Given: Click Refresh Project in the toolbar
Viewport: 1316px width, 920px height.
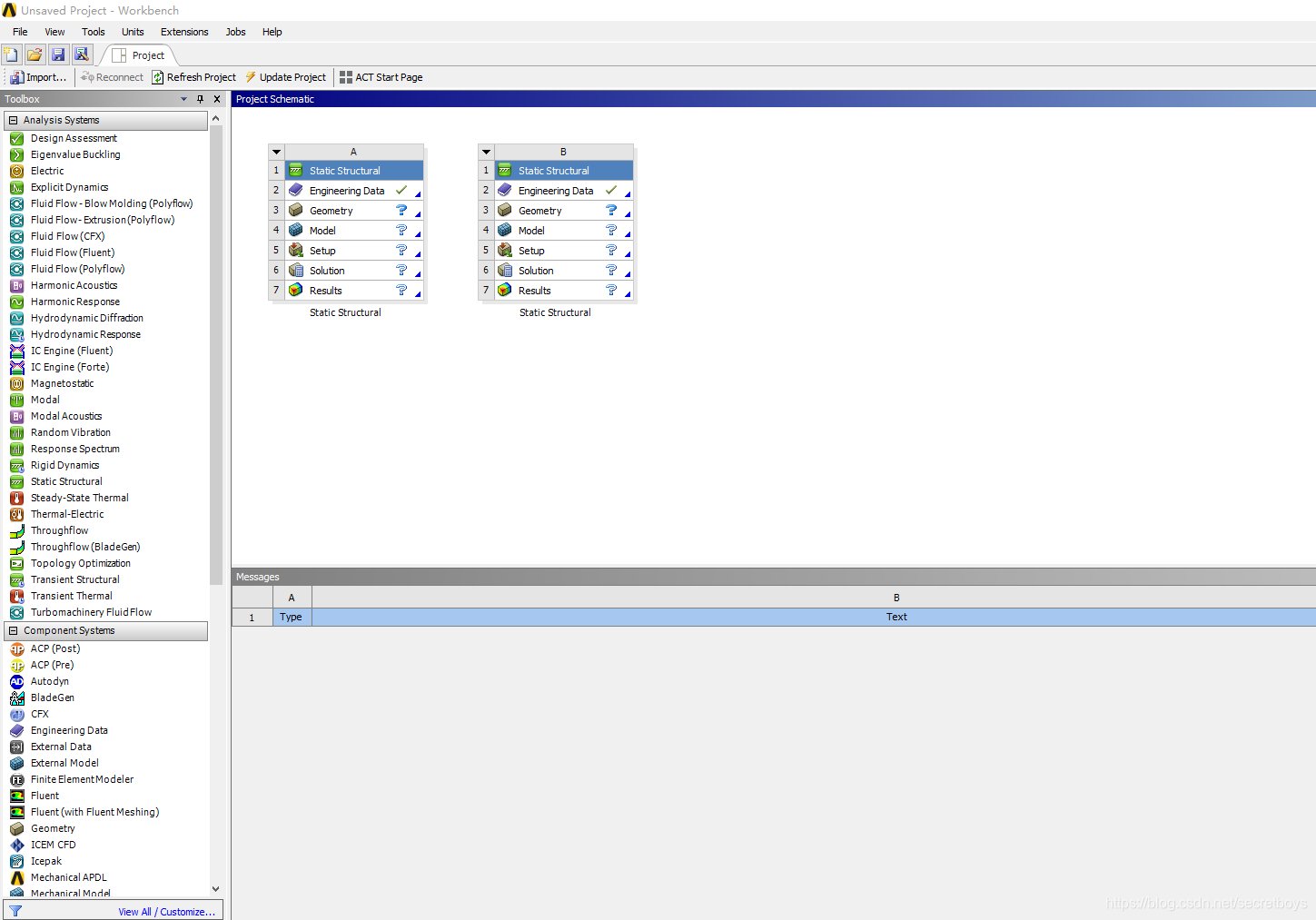Looking at the screenshot, I should click(193, 77).
